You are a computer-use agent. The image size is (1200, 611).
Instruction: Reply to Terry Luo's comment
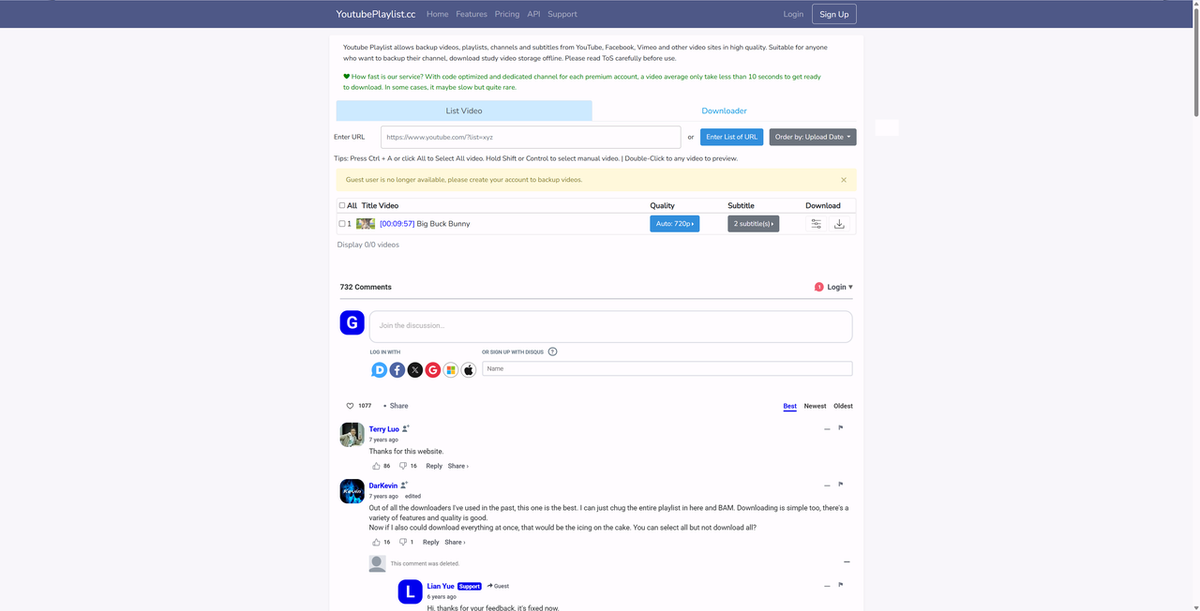pyautogui.click(x=434, y=466)
